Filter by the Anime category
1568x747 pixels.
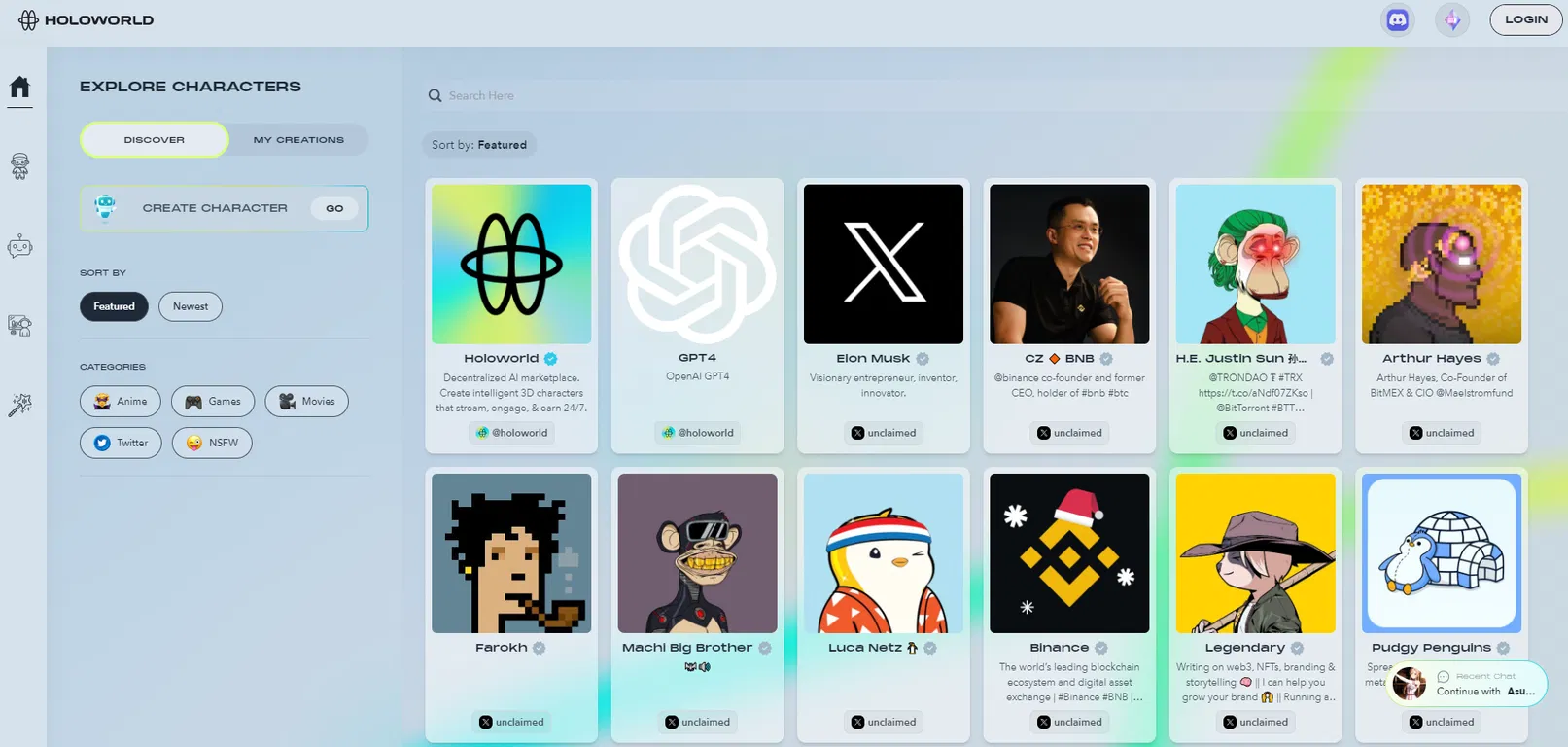[121, 401]
